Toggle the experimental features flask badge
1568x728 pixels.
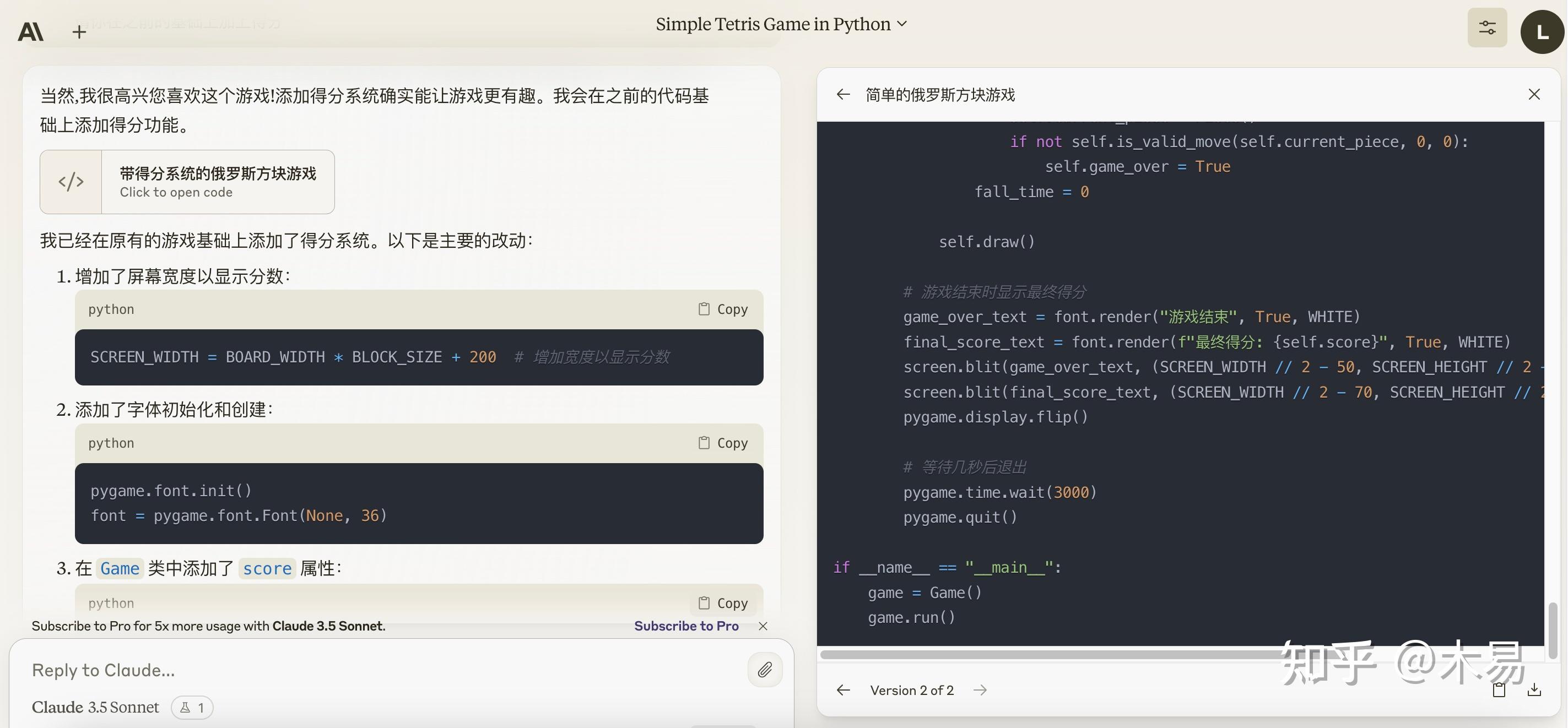click(x=192, y=707)
